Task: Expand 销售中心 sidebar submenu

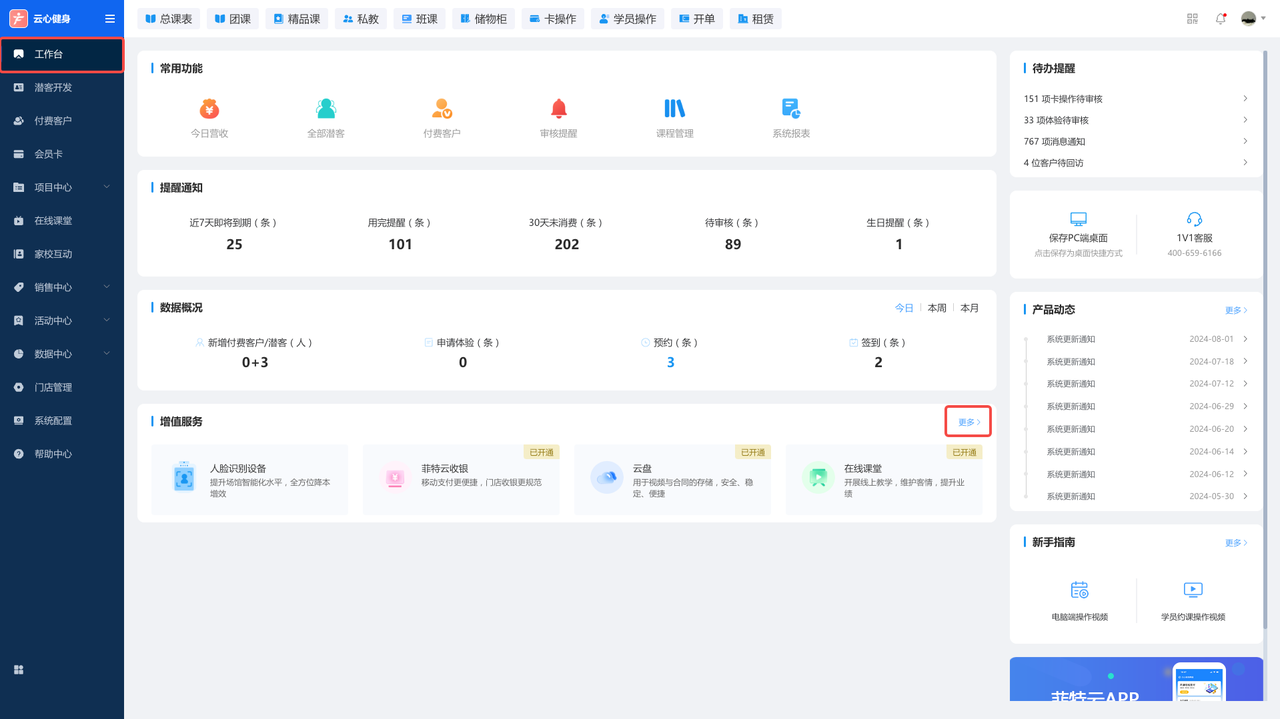Action: 107,287
